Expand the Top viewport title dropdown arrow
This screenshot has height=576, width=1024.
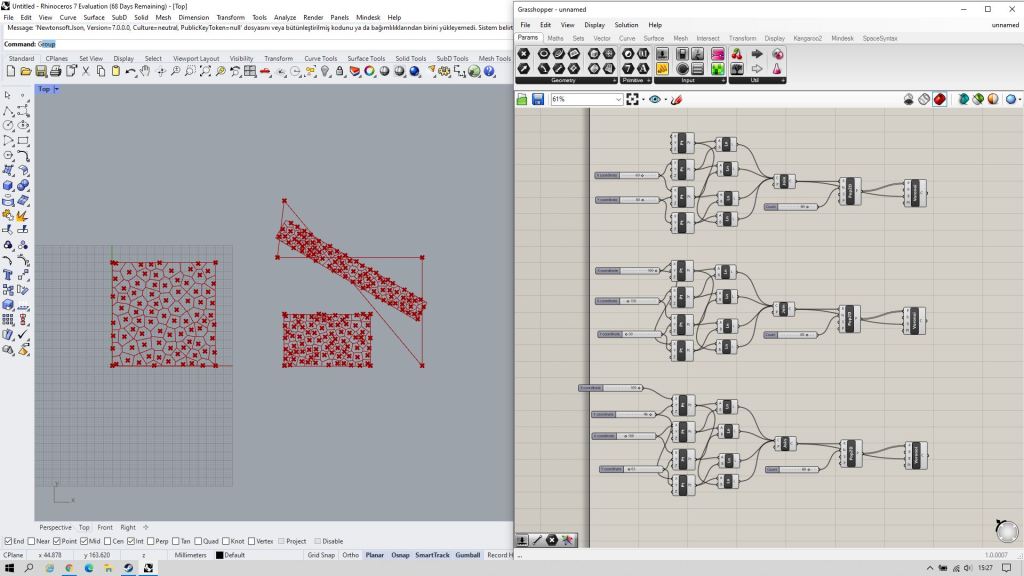coord(56,89)
